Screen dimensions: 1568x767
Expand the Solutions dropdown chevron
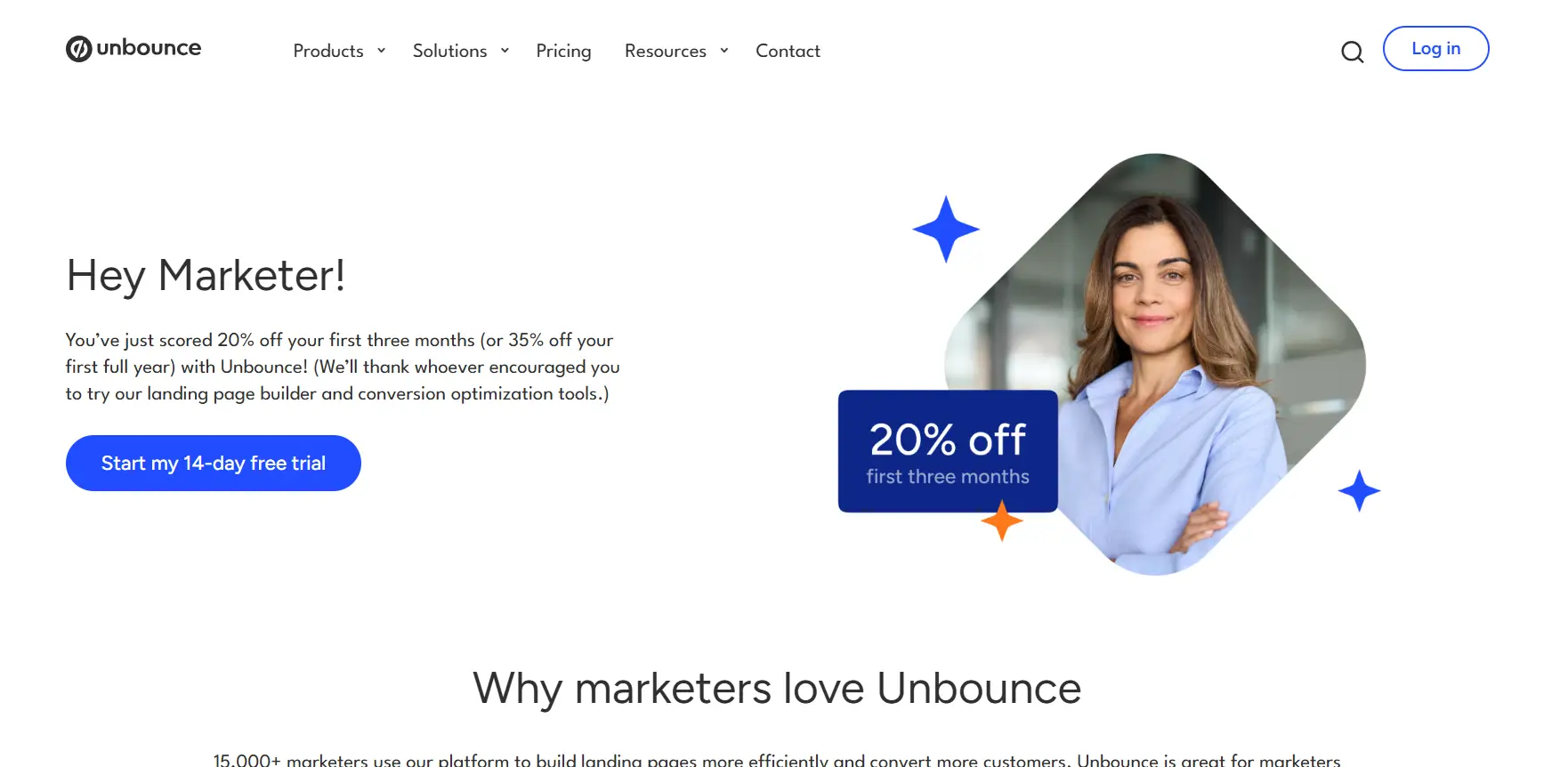[505, 51]
